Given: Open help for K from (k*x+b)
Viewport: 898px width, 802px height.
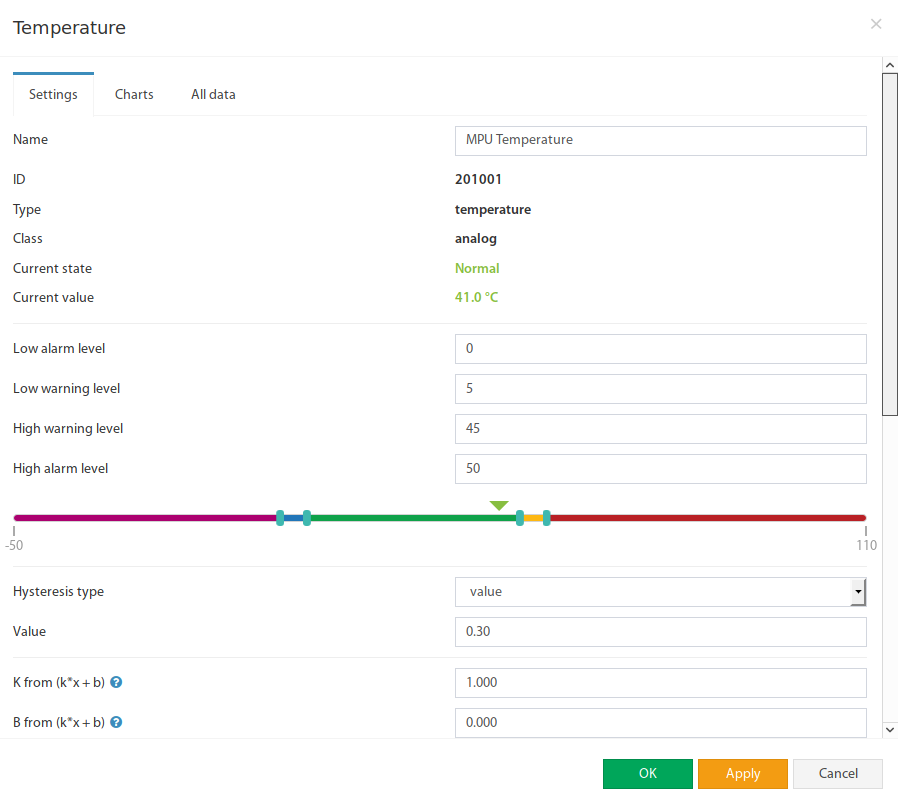Looking at the screenshot, I should tap(116, 682).
